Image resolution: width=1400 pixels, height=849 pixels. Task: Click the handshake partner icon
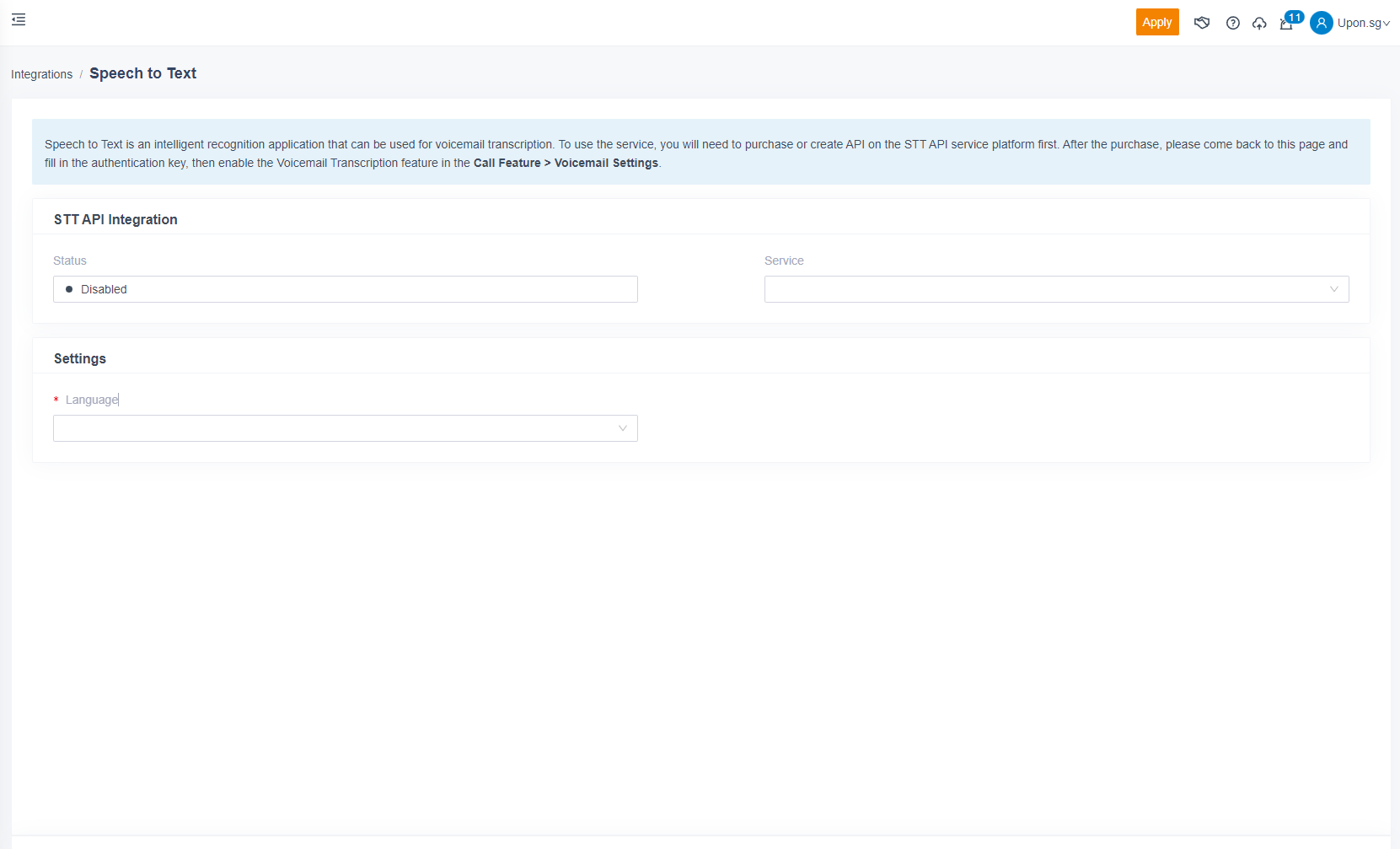[1202, 23]
